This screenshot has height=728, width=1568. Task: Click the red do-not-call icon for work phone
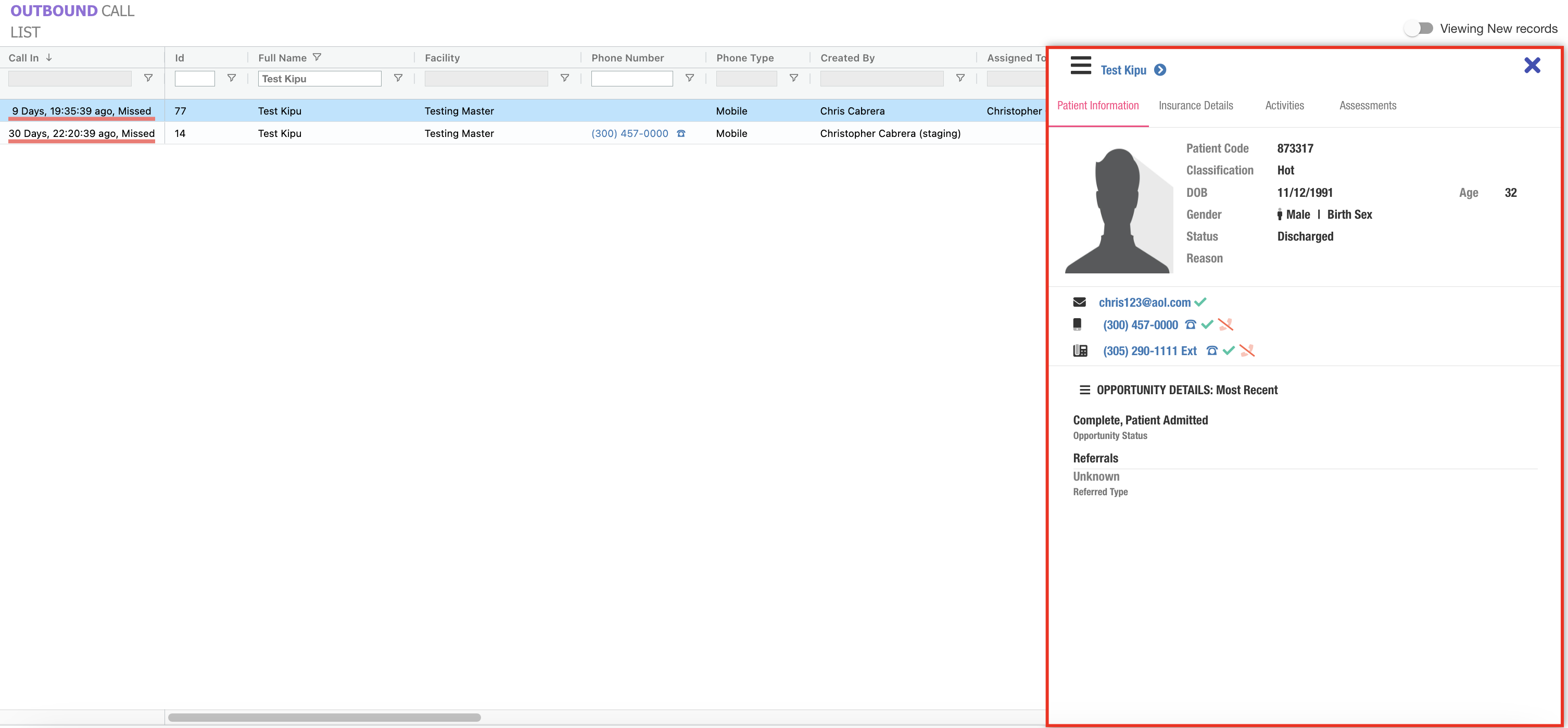tap(1247, 350)
